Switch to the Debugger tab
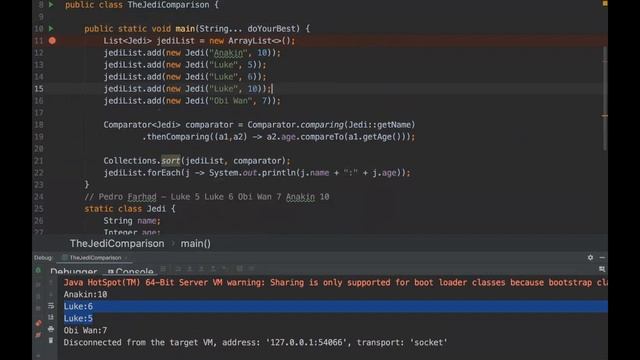 74,271
